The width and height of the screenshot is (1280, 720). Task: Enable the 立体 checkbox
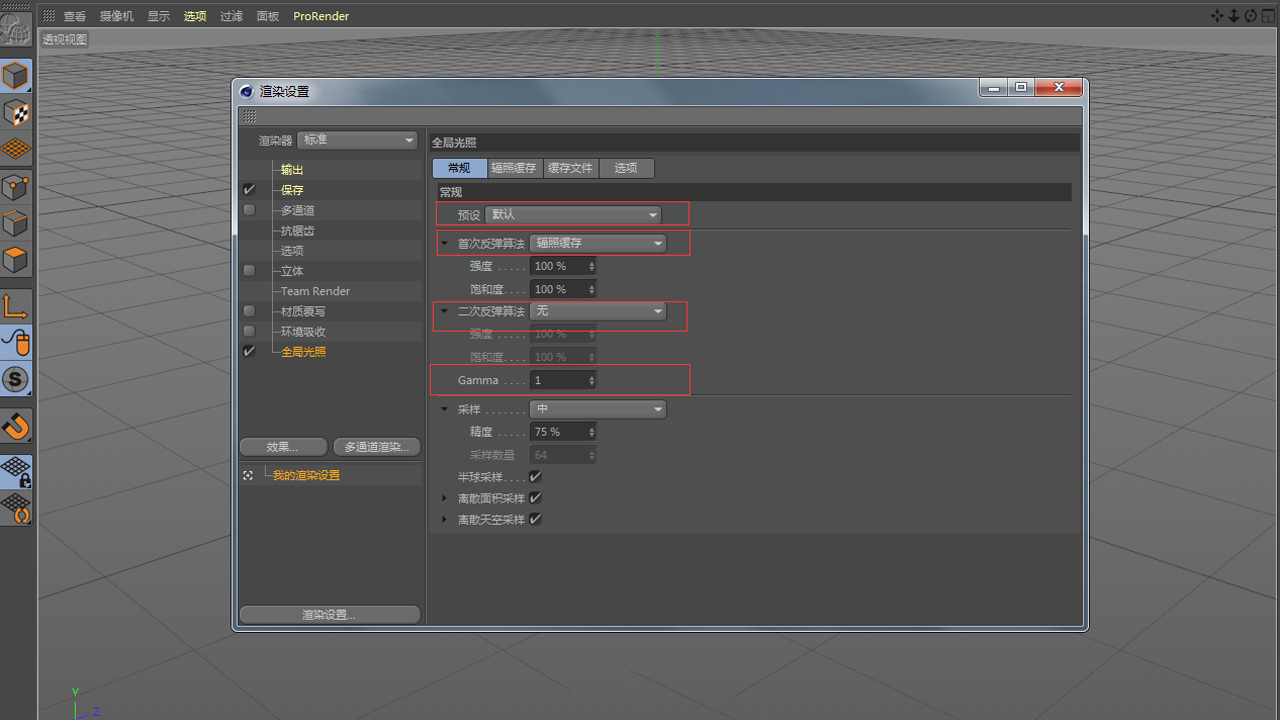click(x=249, y=270)
